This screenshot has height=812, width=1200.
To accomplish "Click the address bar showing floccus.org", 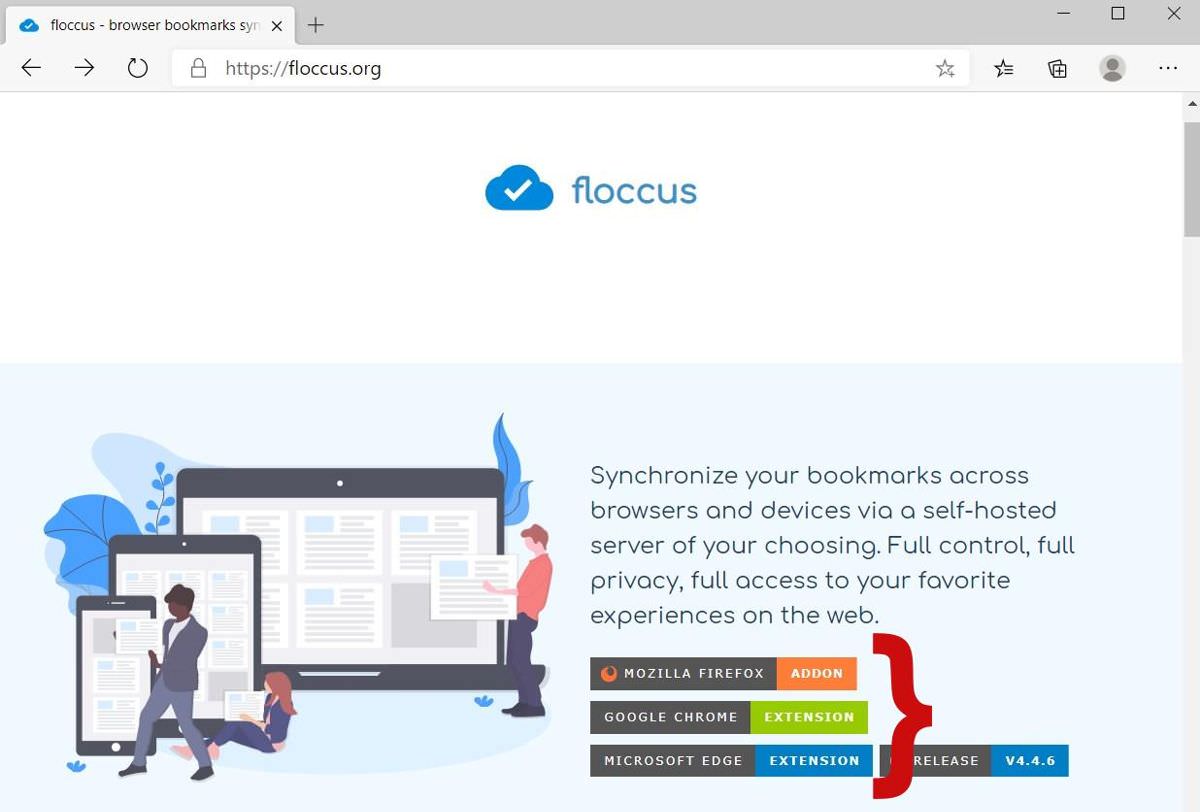I will (570, 68).
